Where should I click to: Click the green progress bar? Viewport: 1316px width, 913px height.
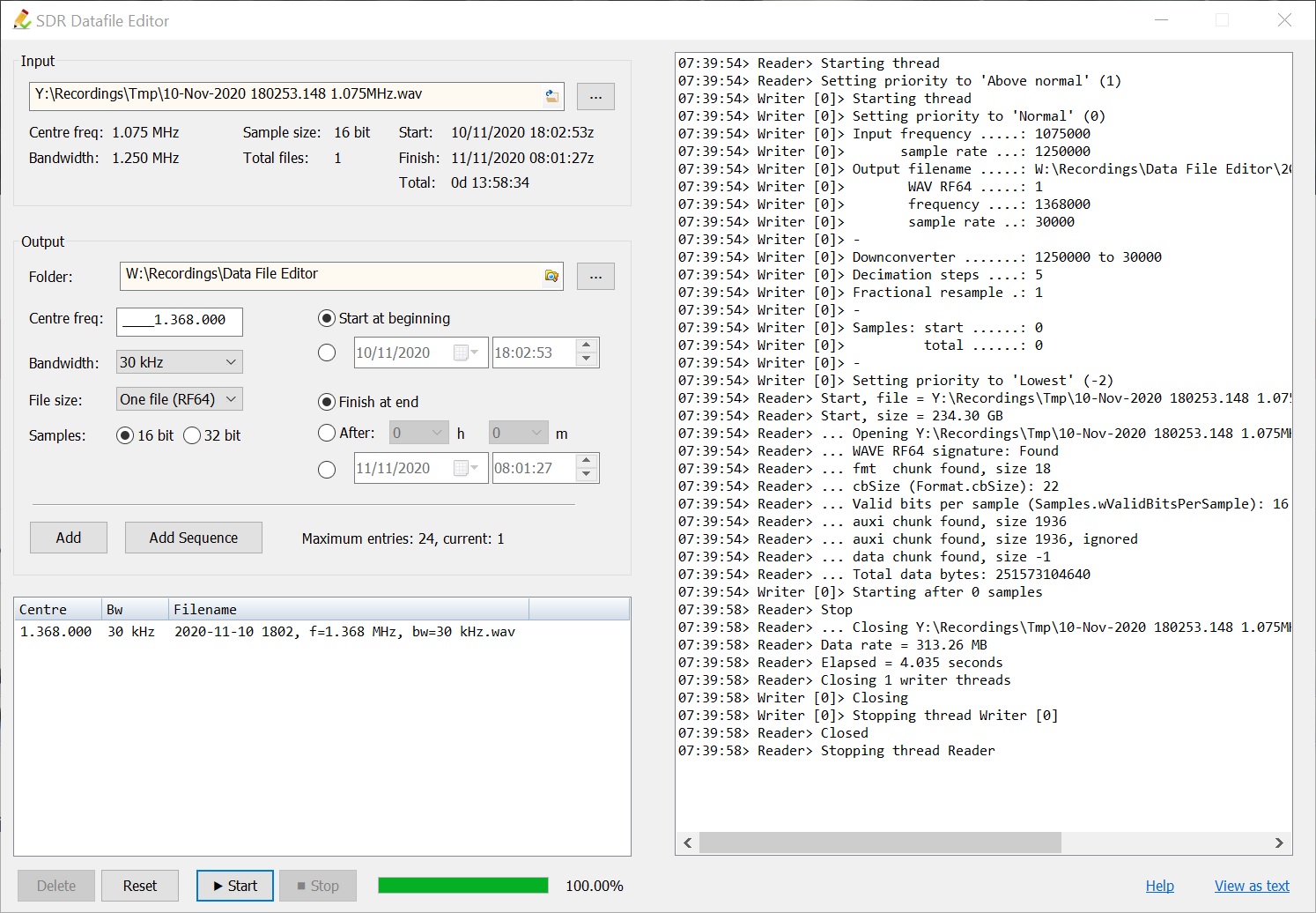click(463, 886)
